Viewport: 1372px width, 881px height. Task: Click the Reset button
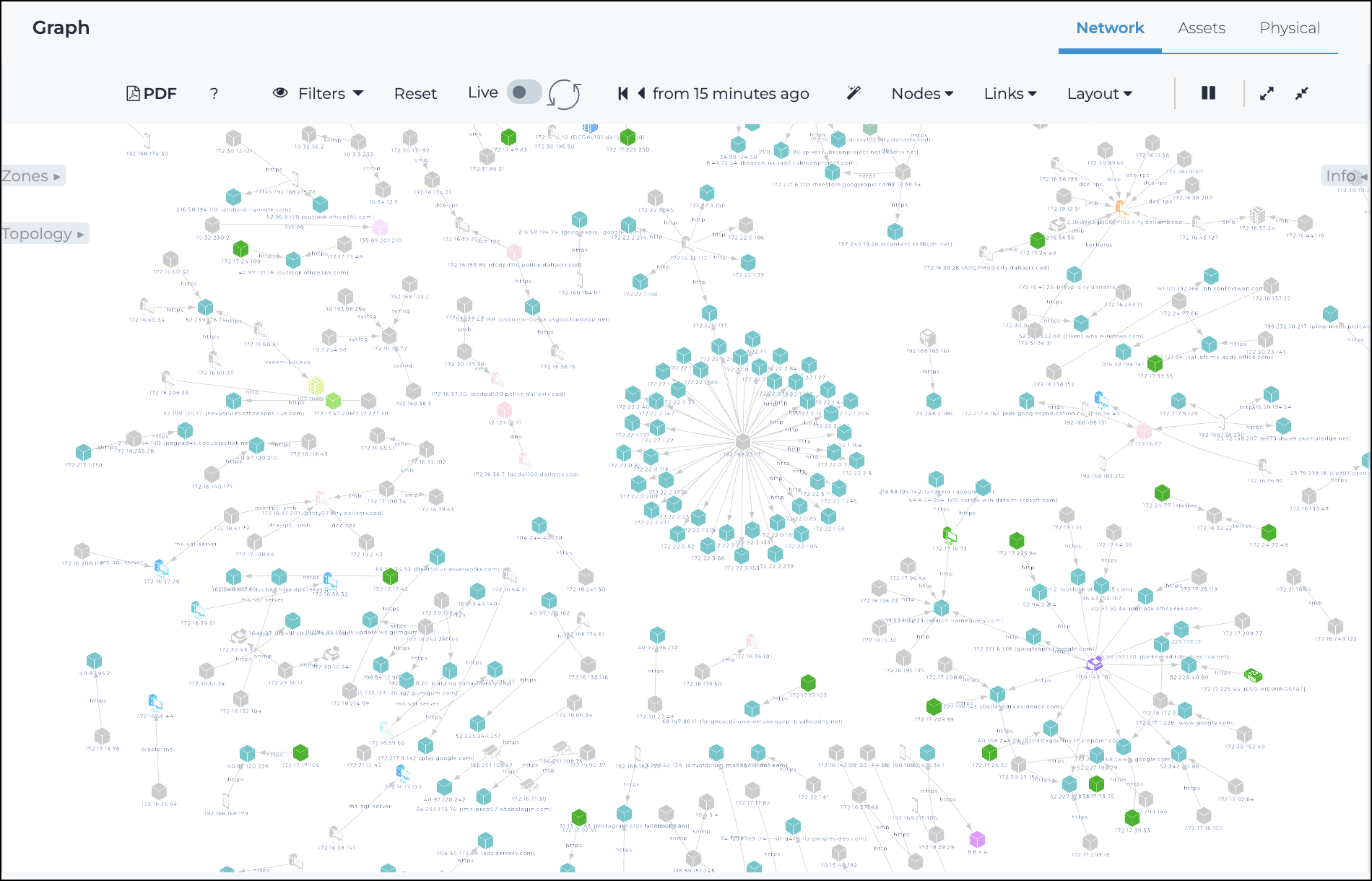pos(415,93)
